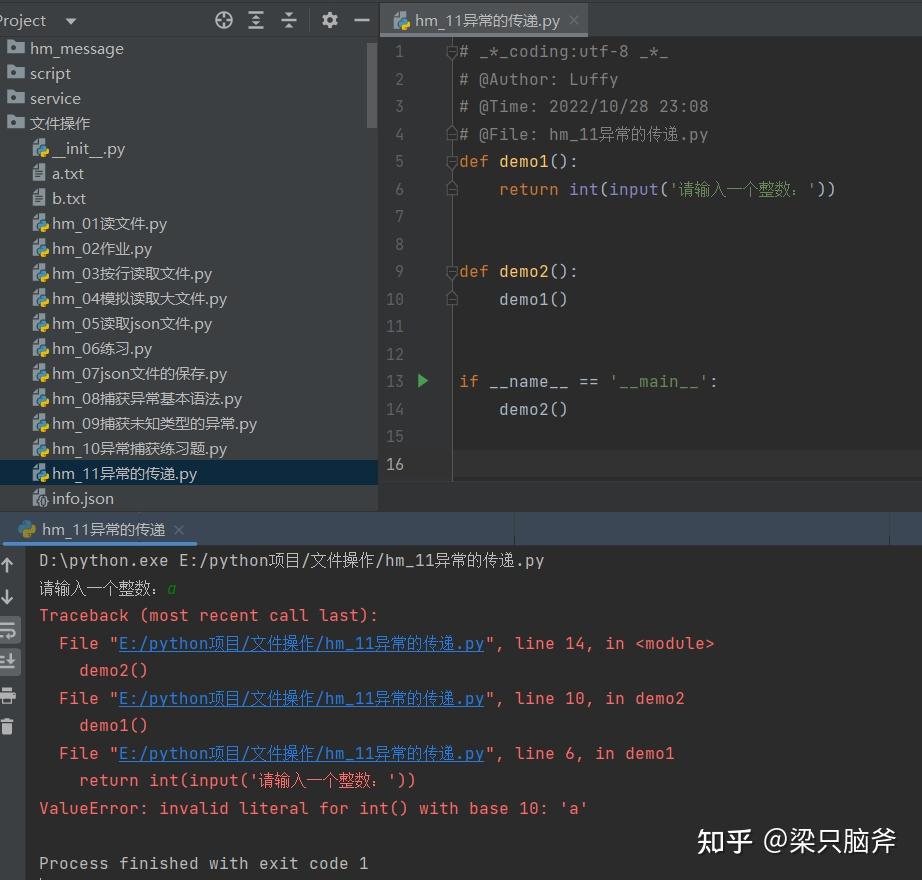Viewport: 922px width, 880px height.
Task: Click the up arrow in Run console sidebar
Action: coord(7,566)
